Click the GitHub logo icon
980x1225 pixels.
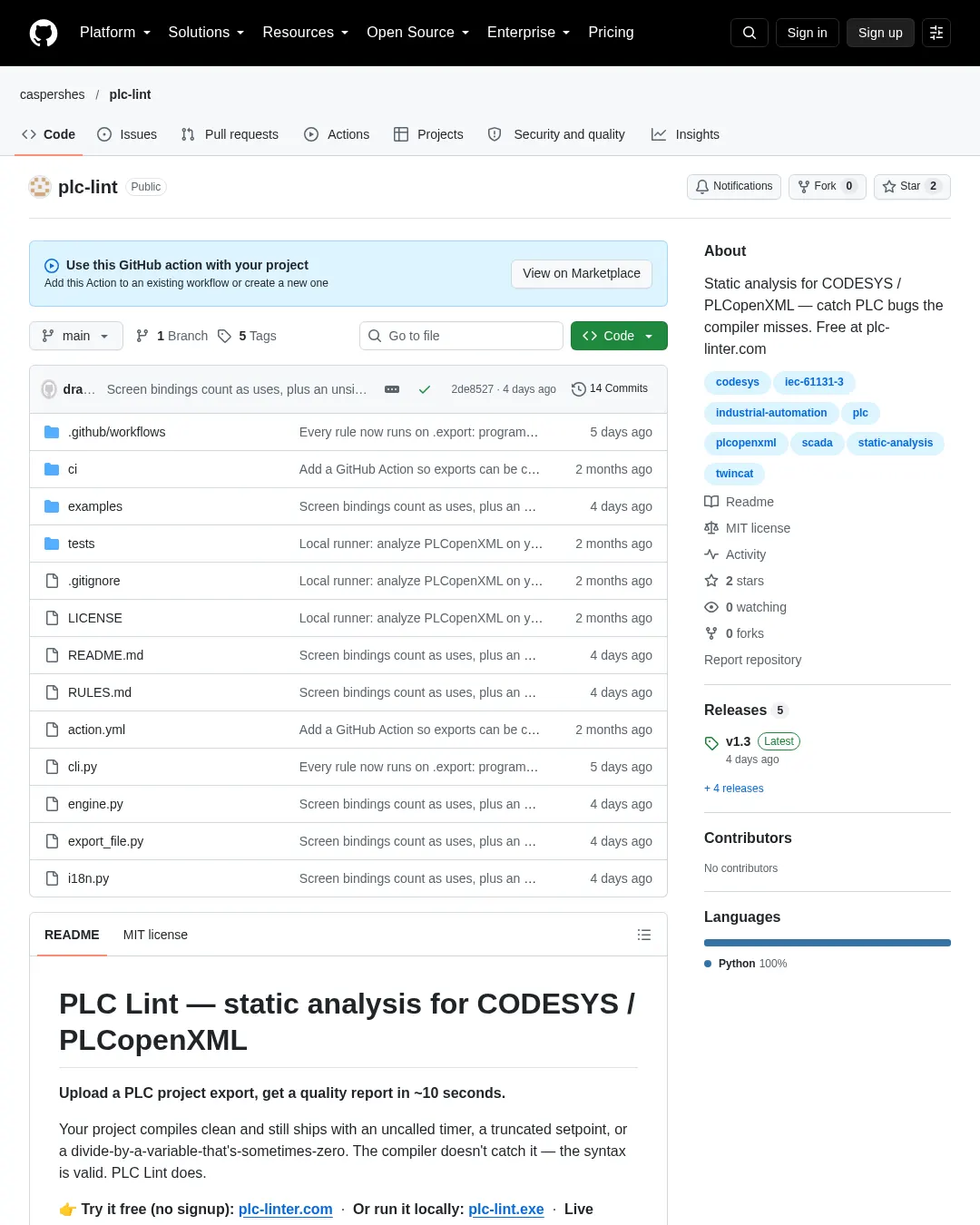[x=44, y=33]
